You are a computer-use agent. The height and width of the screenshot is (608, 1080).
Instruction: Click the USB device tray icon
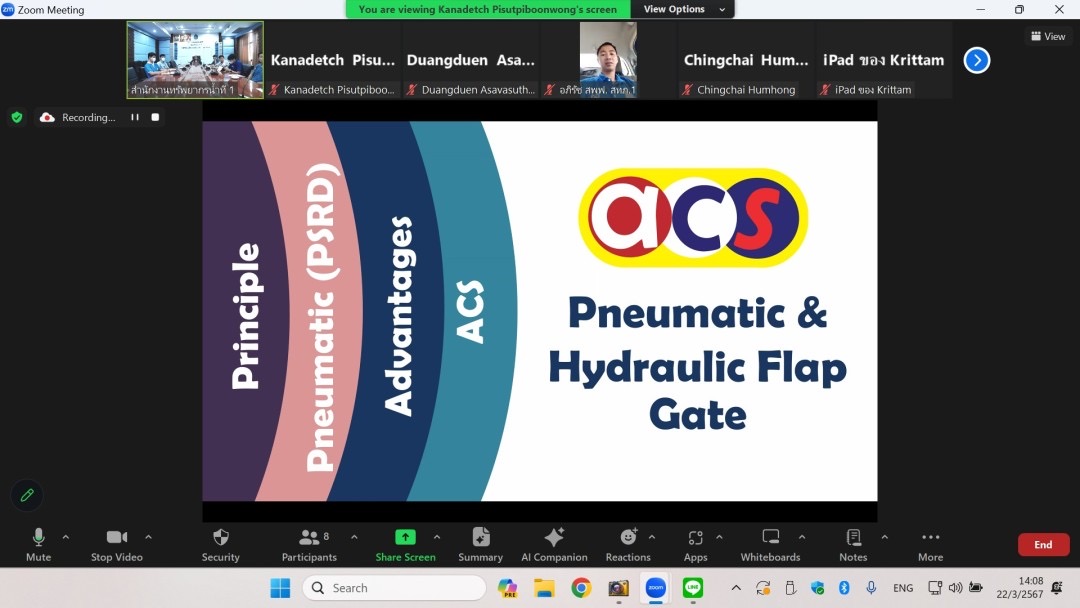[x=791, y=588]
